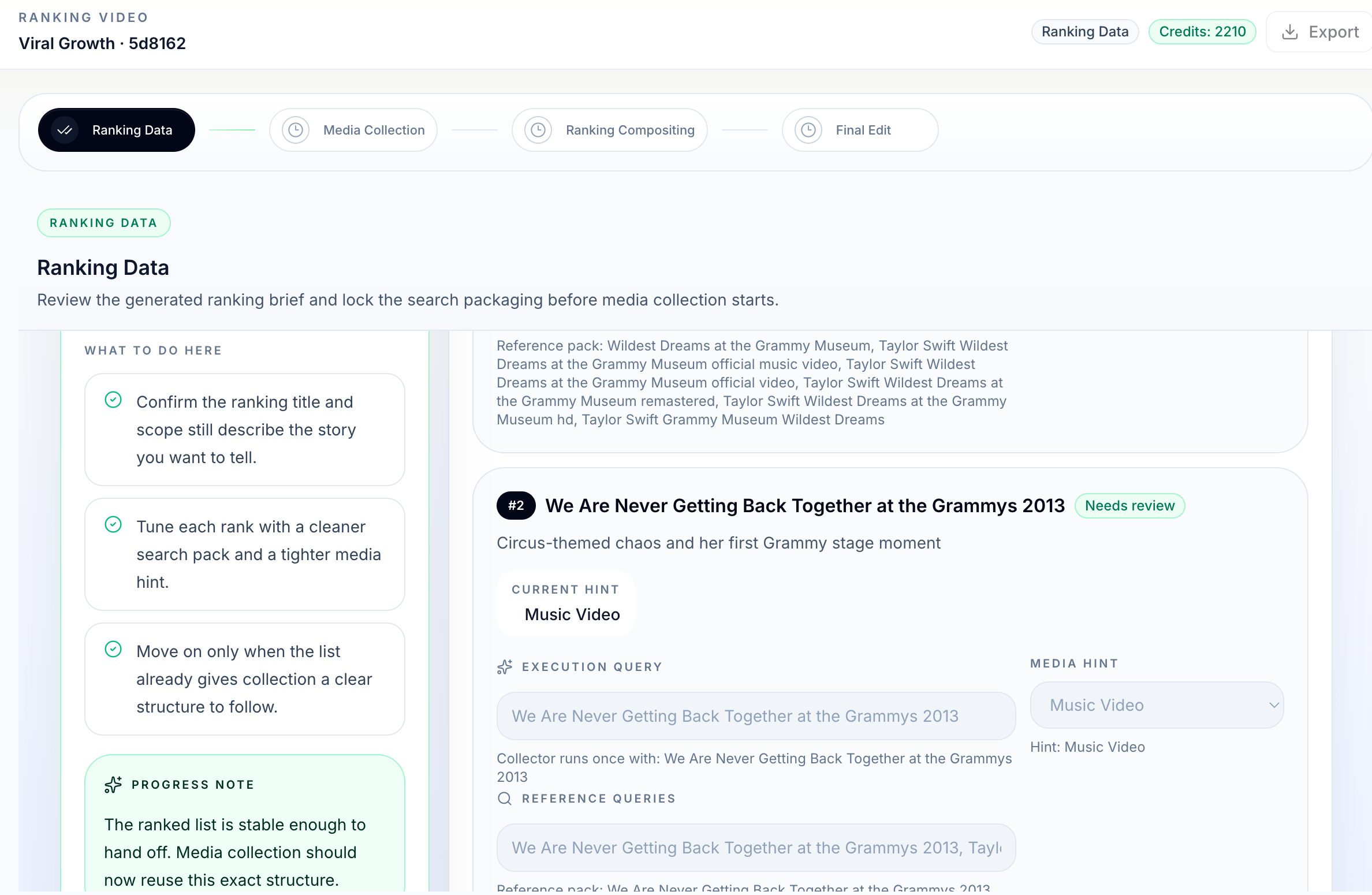Screen dimensions: 1372x895
Task: Click the Credits: 2210 badge
Action: pyautogui.click(x=1202, y=32)
